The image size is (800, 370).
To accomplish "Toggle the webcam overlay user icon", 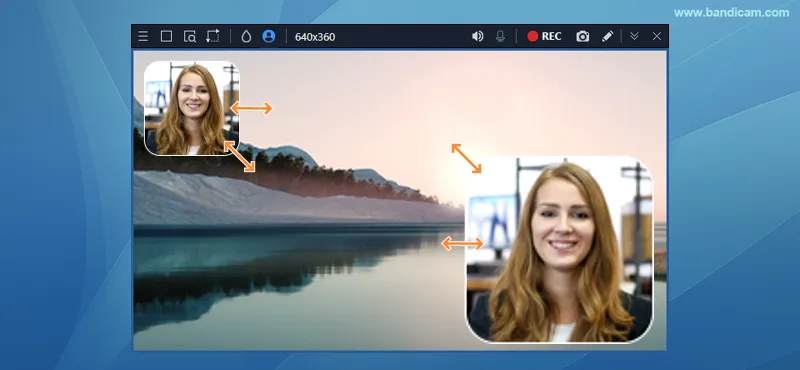I will (x=269, y=36).
